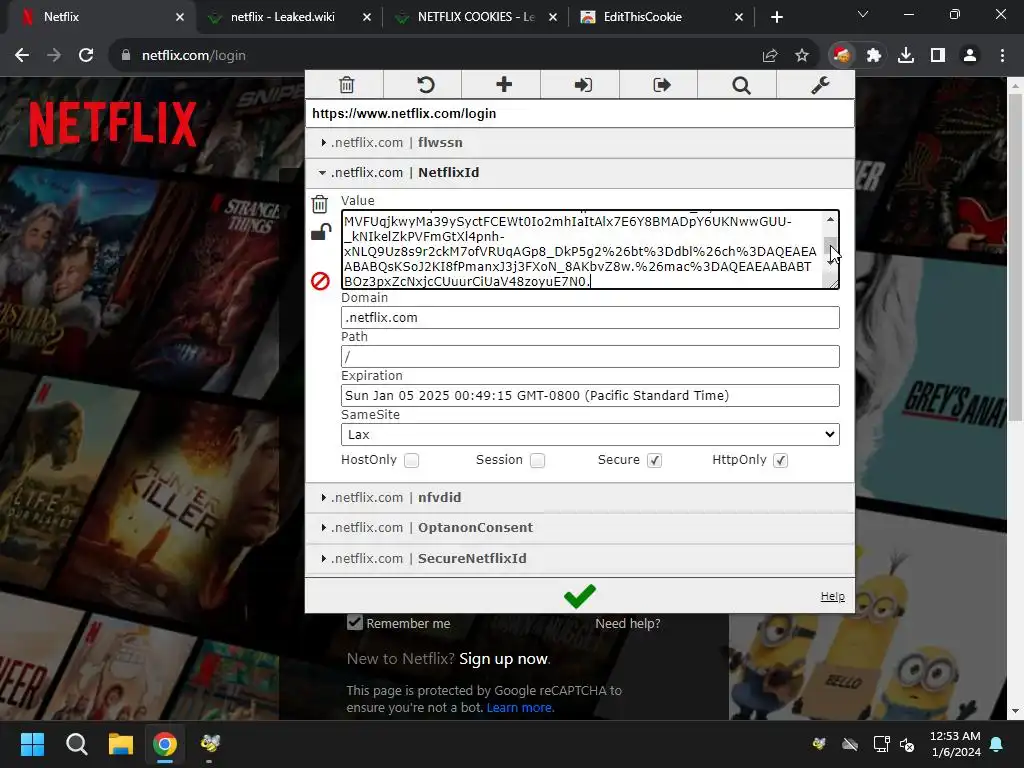Open File Explorer from the taskbar
1024x768 pixels.
pos(121,744)
